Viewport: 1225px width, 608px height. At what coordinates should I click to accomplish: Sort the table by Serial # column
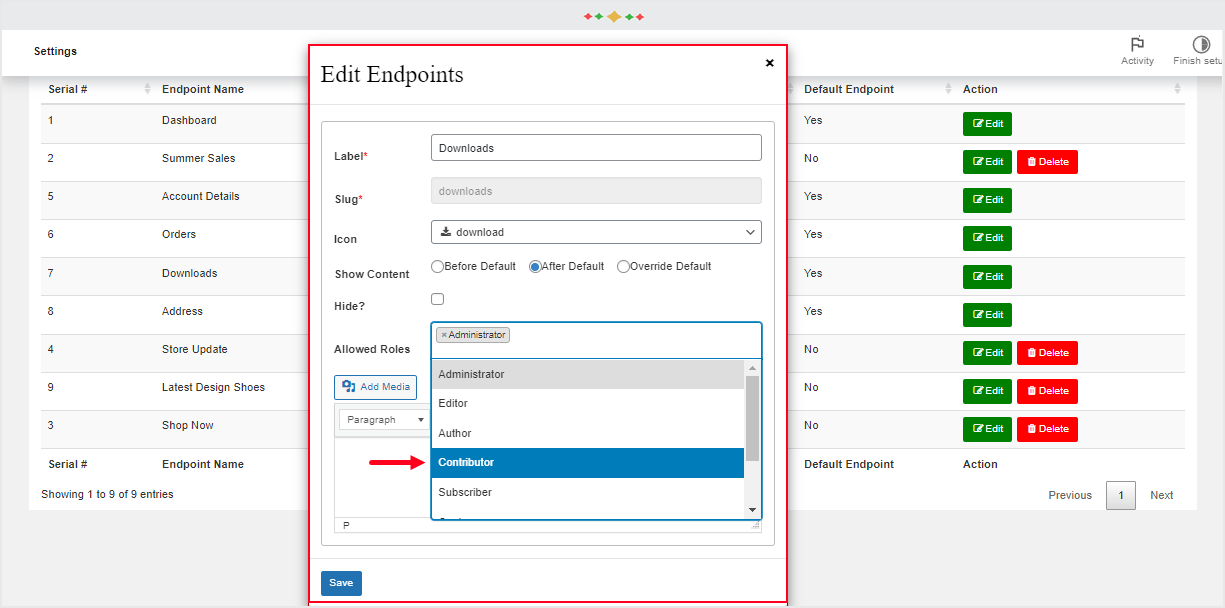tap(147, 89)
